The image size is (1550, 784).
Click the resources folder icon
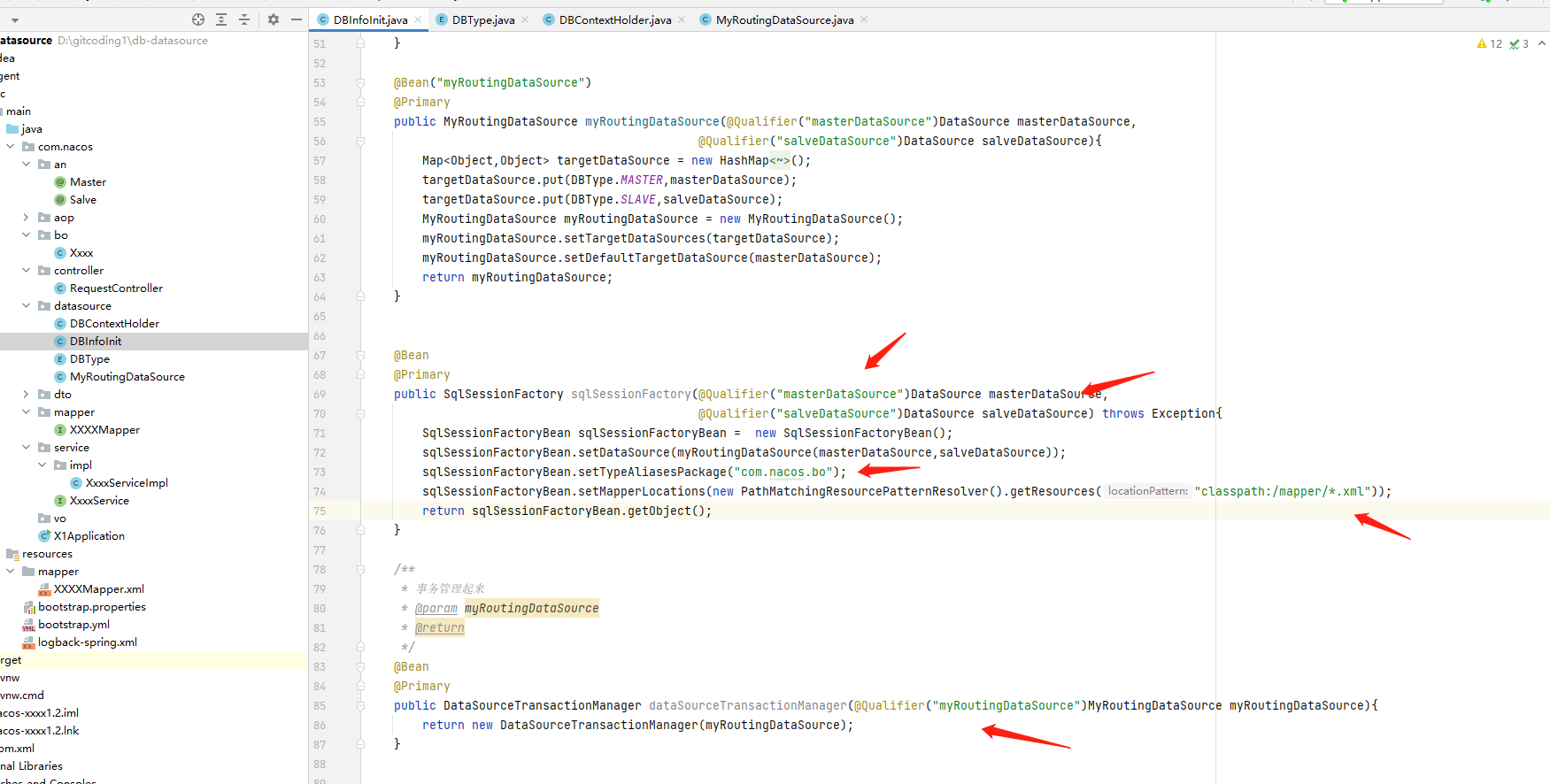click(x=12, y=554)
